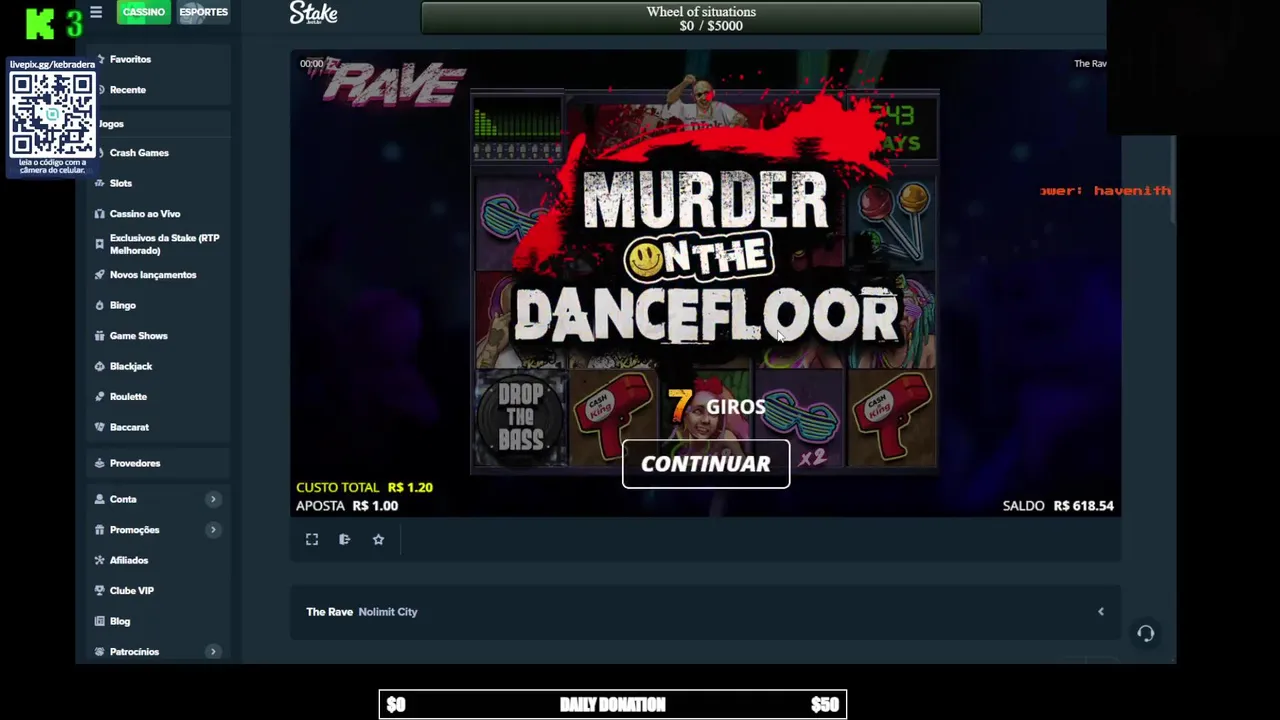The image size is (1280, 720).
Task: Click the APOSTA R$ 1.00 text
Action: coord(347,506)
